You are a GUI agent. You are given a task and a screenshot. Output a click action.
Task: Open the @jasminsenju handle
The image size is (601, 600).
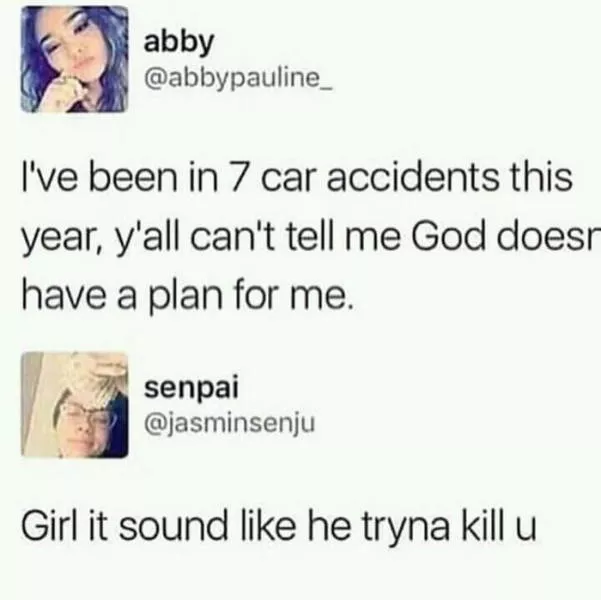[x=230, y=423]
